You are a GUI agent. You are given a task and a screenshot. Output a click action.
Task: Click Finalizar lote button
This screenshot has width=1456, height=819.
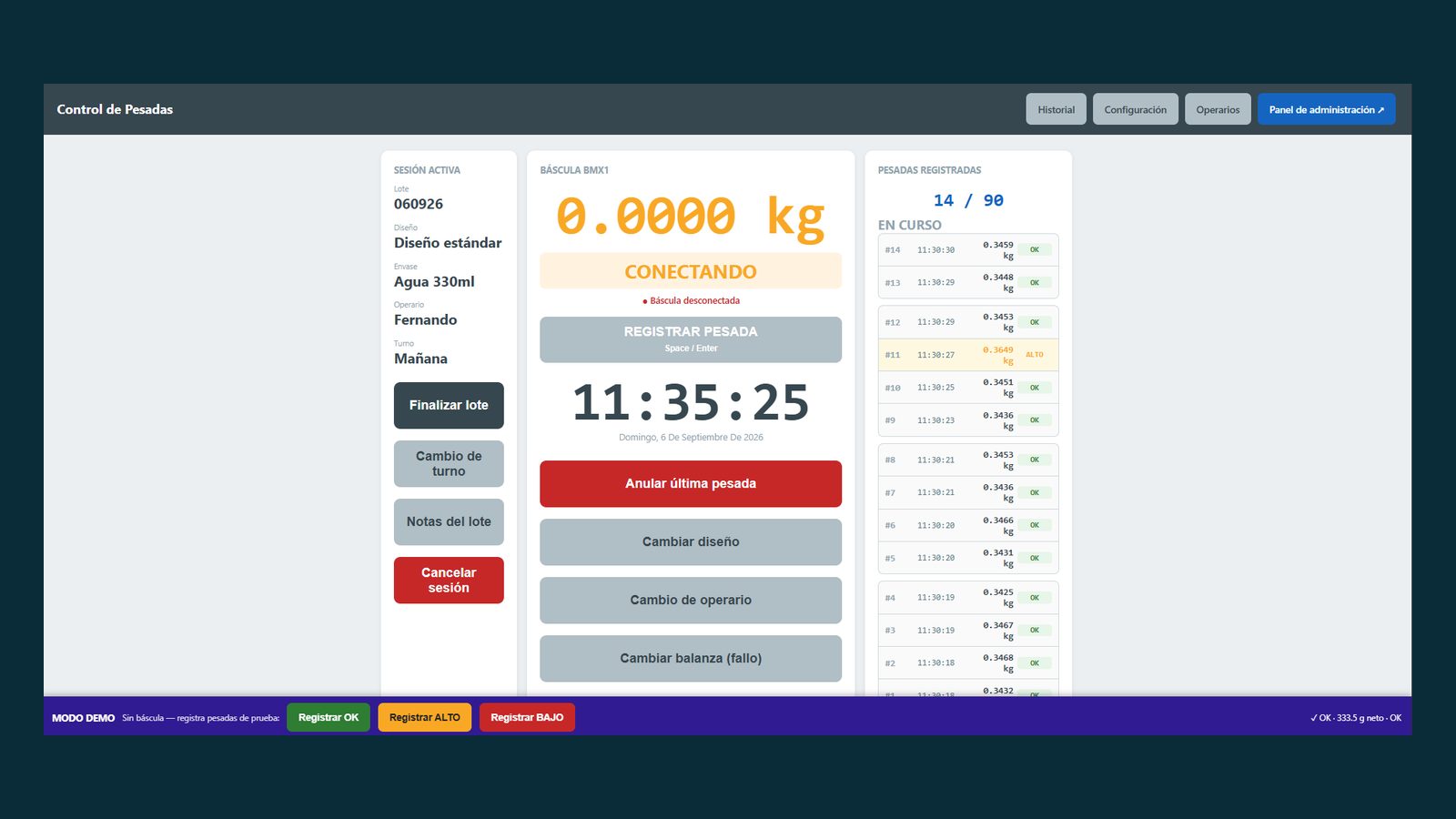[449, 405]
